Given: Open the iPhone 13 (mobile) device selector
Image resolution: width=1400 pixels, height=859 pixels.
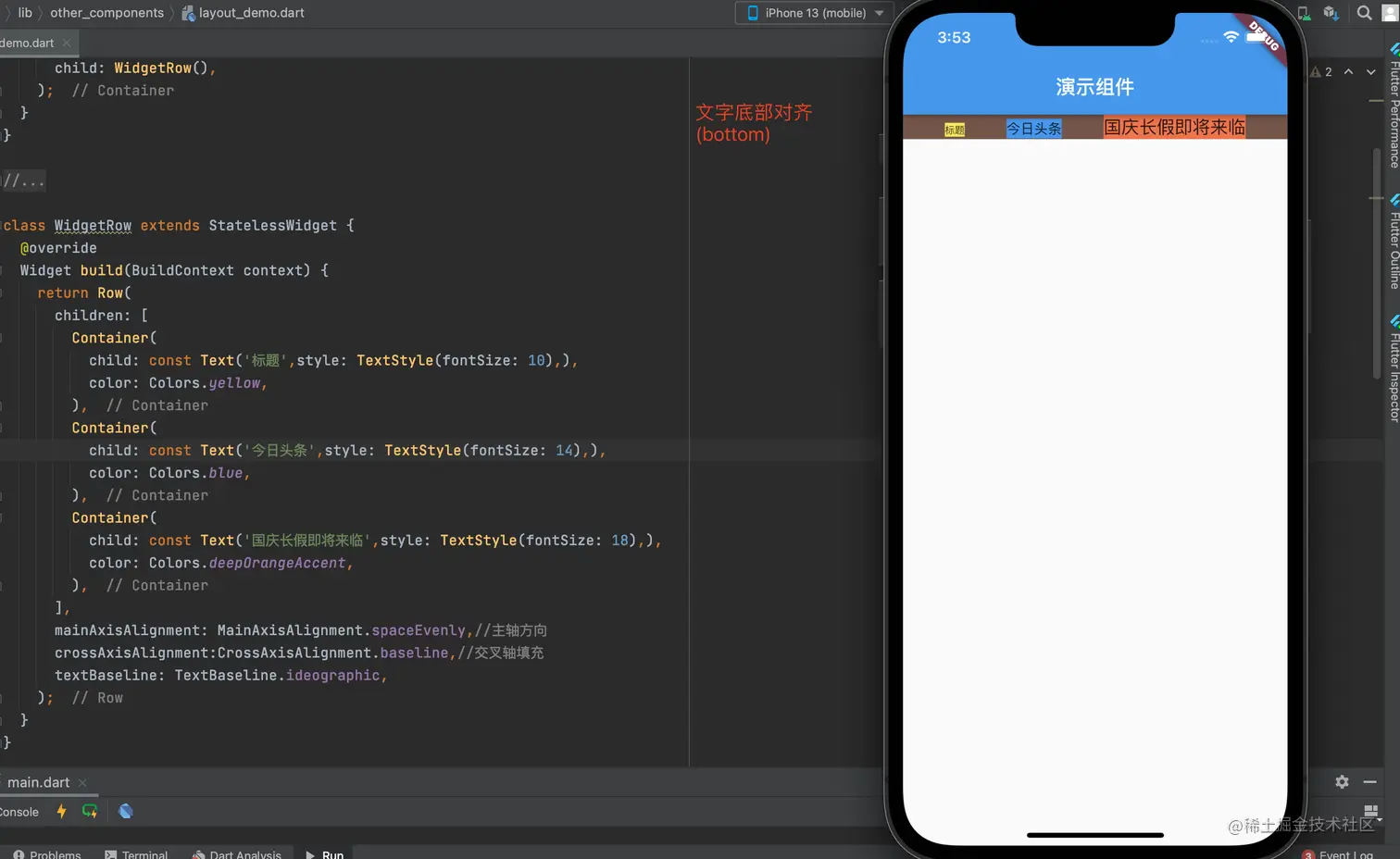Looking at the screenshot, I should 815,13.
